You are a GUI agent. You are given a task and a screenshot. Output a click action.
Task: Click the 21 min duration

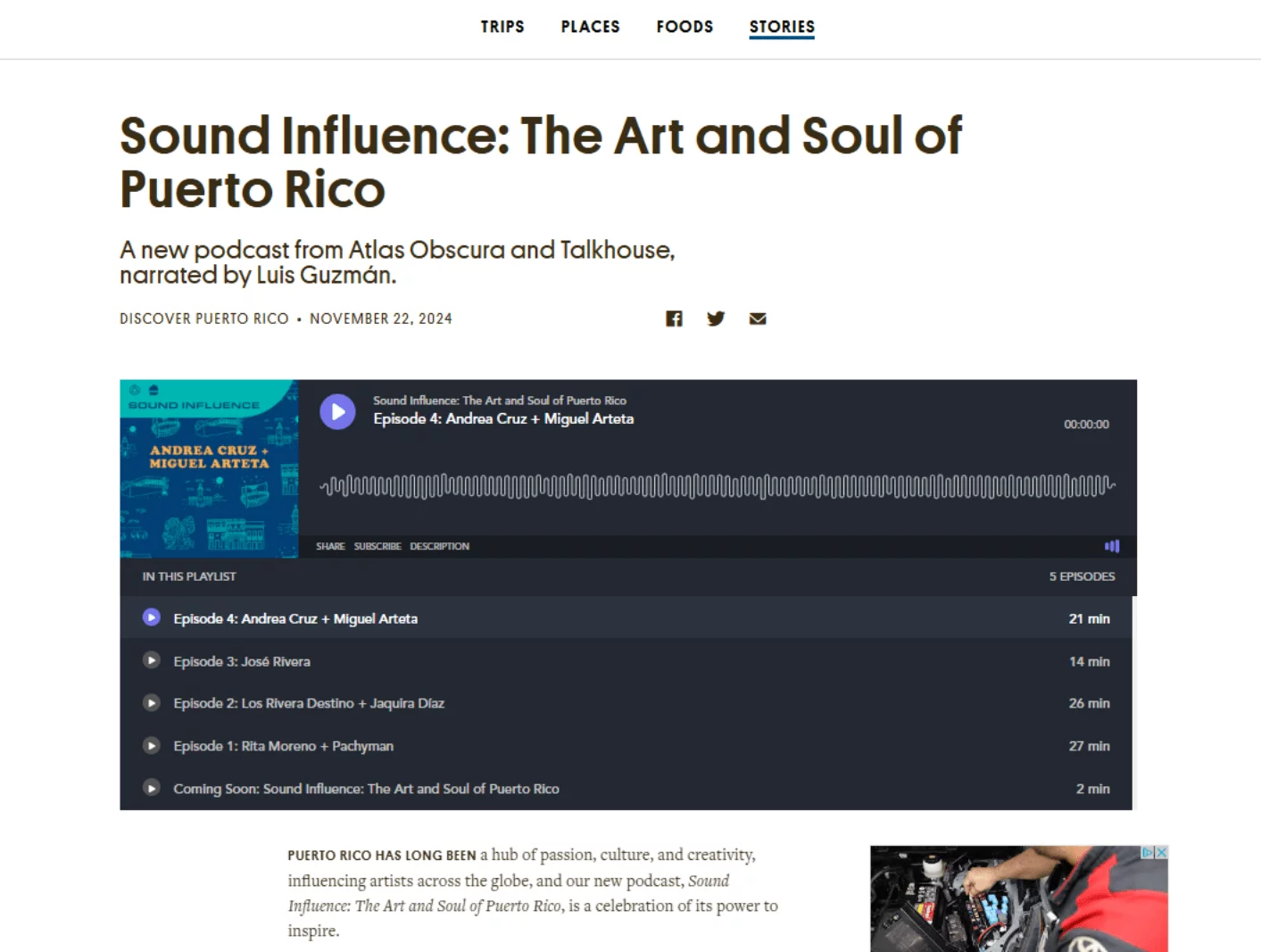coord(1090,618)
